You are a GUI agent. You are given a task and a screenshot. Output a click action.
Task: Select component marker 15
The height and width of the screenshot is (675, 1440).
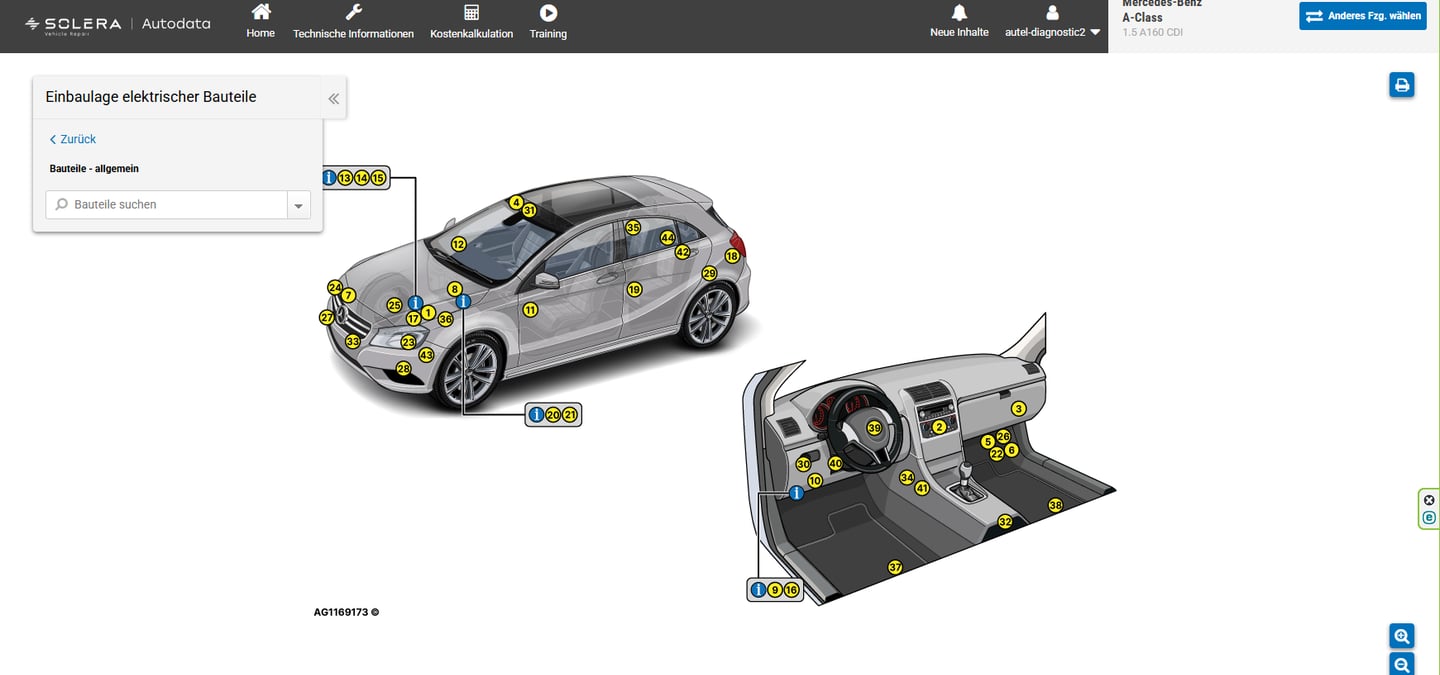click(378, 178)
